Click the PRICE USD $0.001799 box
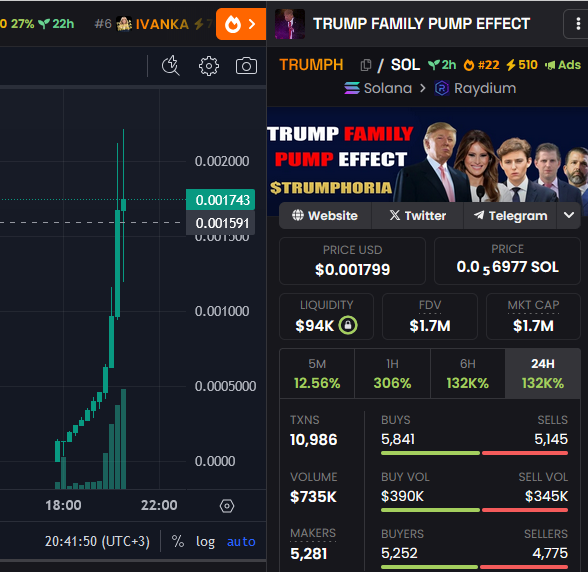This screenshot has height=572, width=588. (352, 261)
